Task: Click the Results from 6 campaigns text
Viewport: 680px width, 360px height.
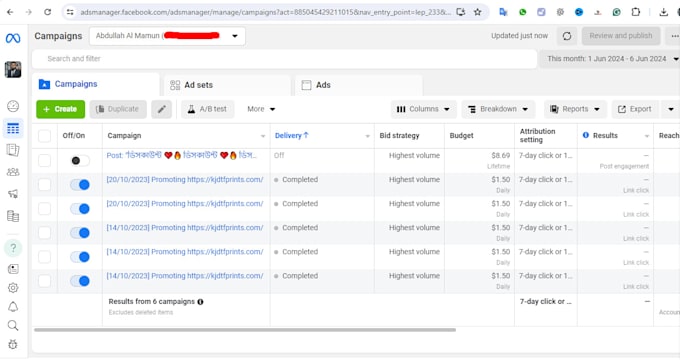Action: (x=151, y=301)
